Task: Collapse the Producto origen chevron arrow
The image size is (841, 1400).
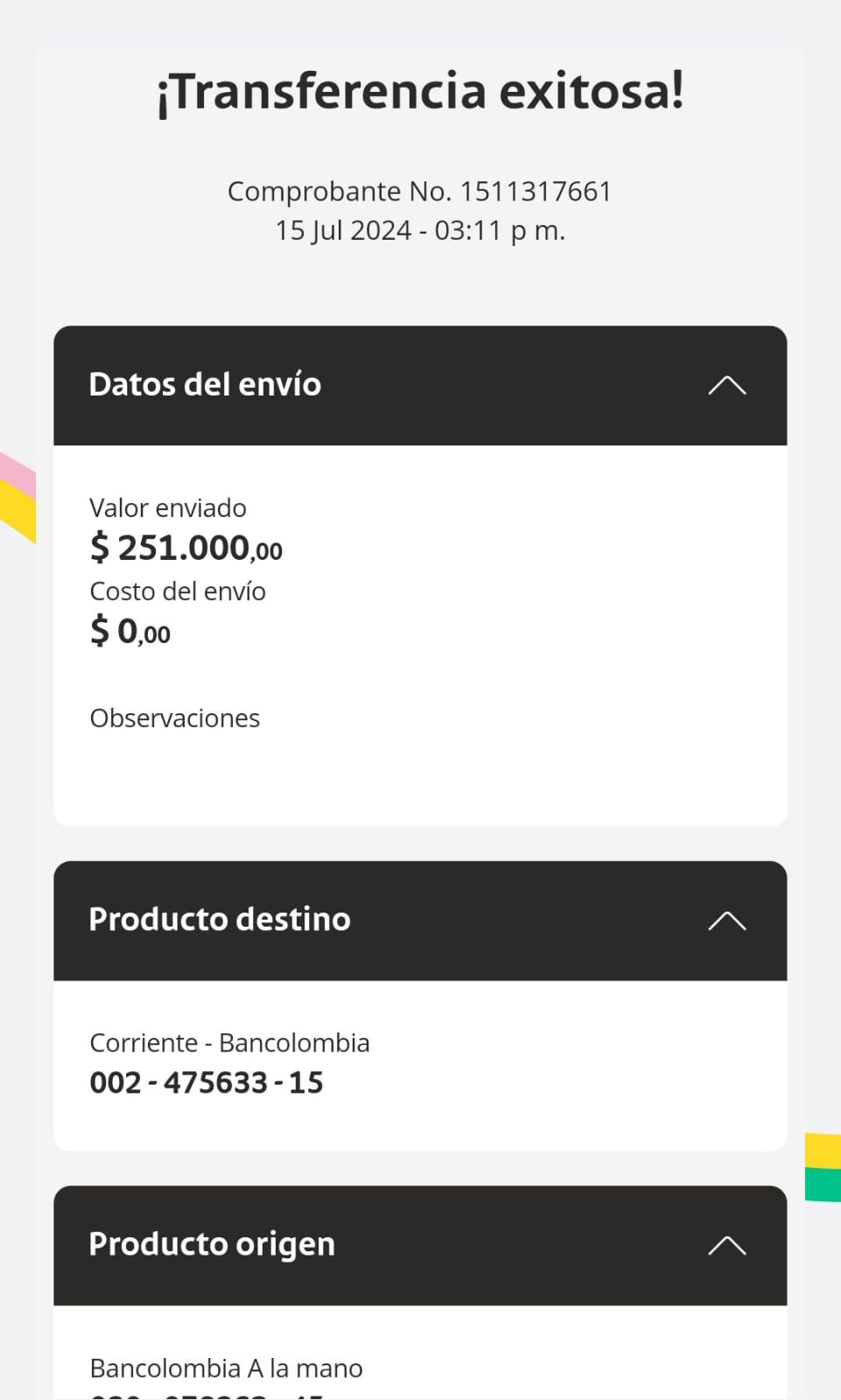Action: tap(726, 1245)
